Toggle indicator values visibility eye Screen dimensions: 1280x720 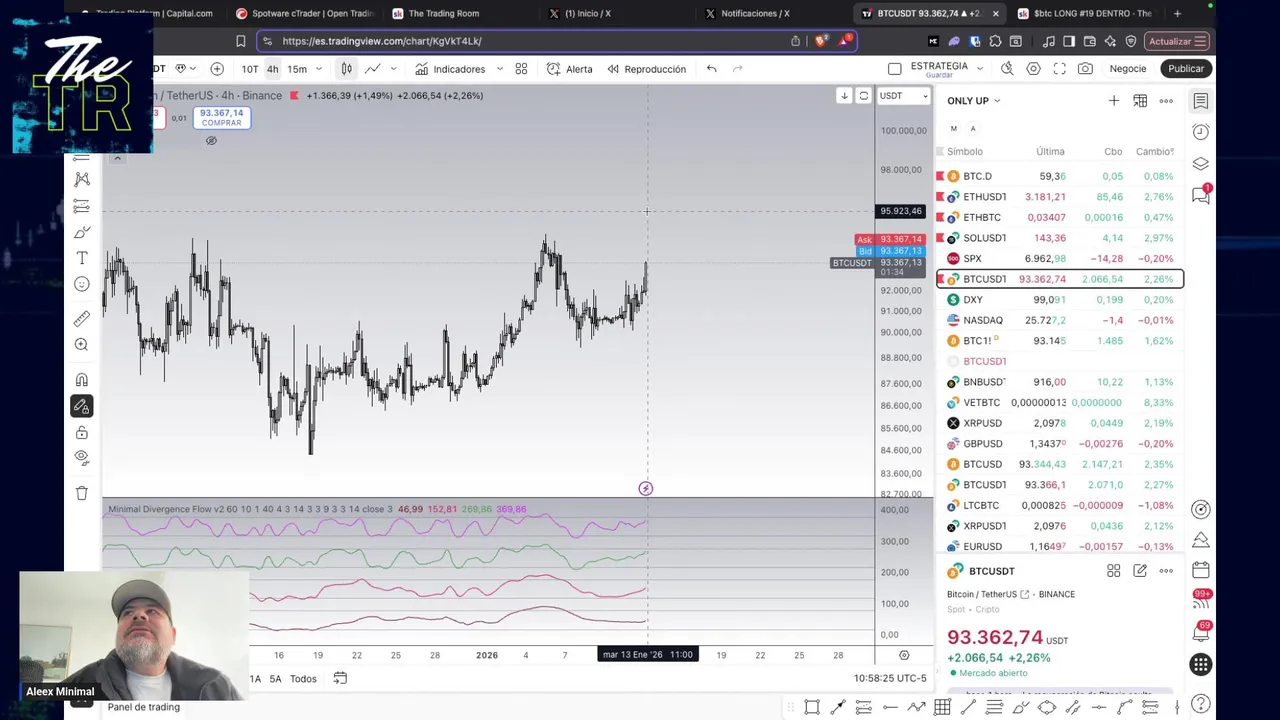click(211, 141)
